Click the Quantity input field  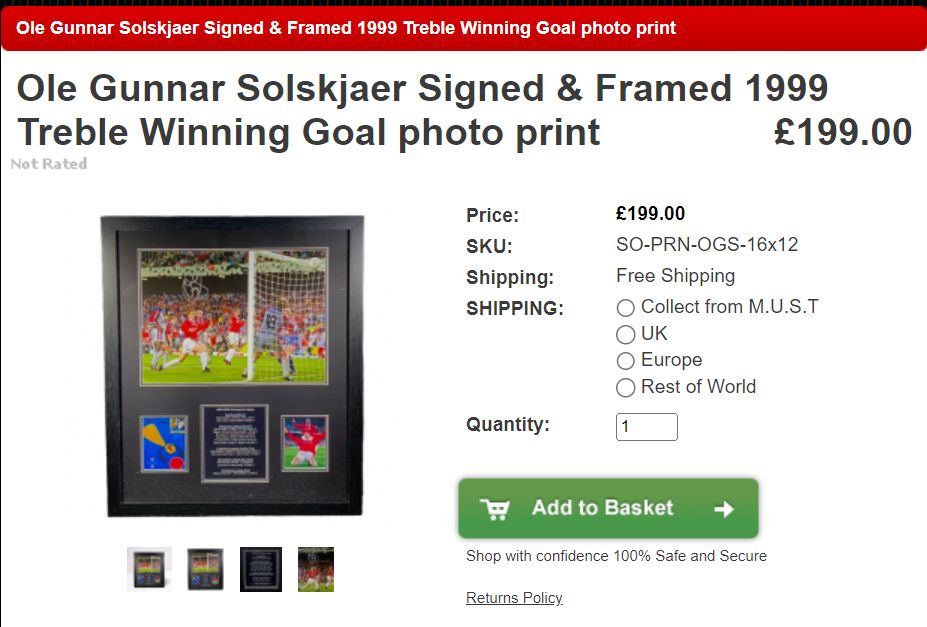[x=646, y=427]
